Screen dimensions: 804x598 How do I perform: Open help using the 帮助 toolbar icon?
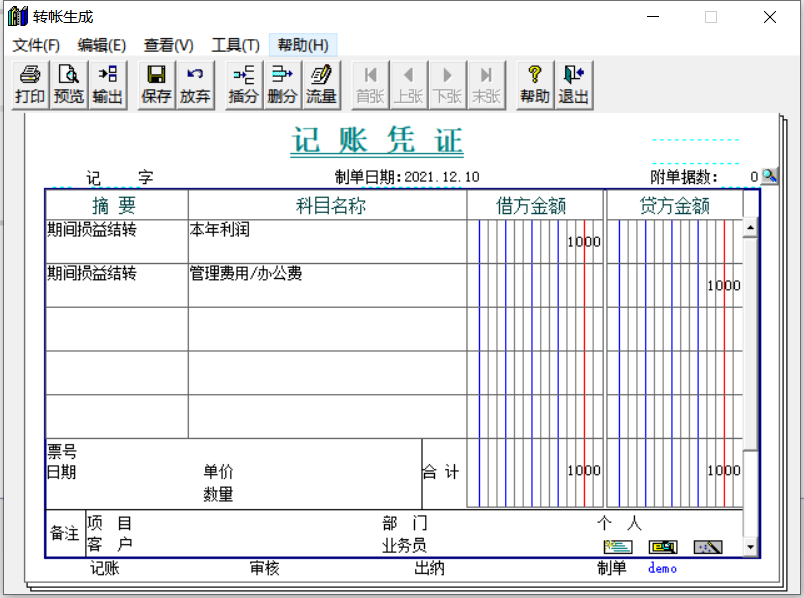534,84
